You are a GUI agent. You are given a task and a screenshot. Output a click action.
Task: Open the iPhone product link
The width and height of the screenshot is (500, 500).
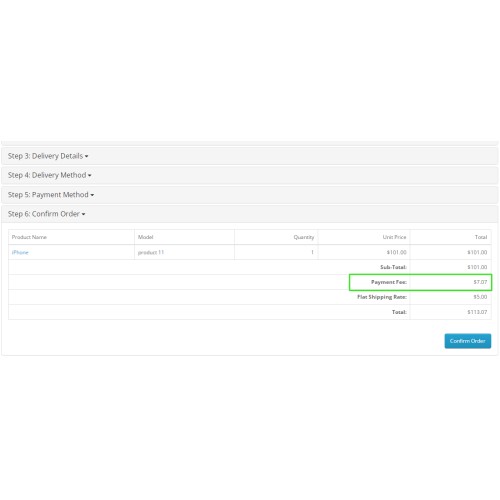pos(20,252)
